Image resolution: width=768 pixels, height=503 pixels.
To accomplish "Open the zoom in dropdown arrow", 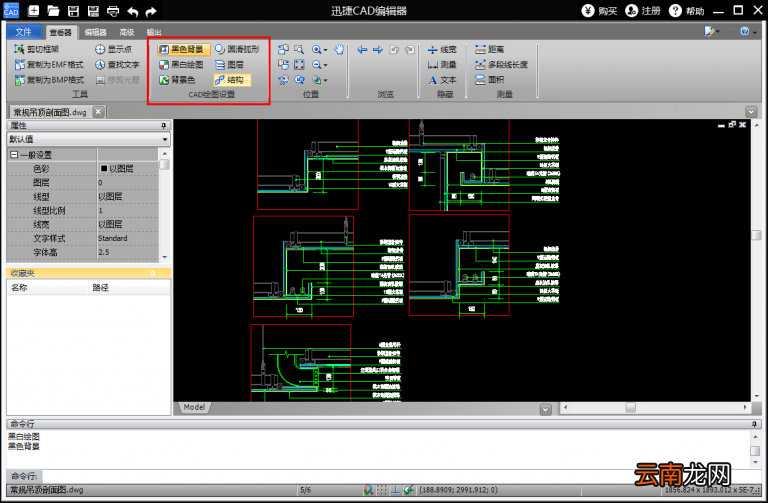I will coord(325,49).
